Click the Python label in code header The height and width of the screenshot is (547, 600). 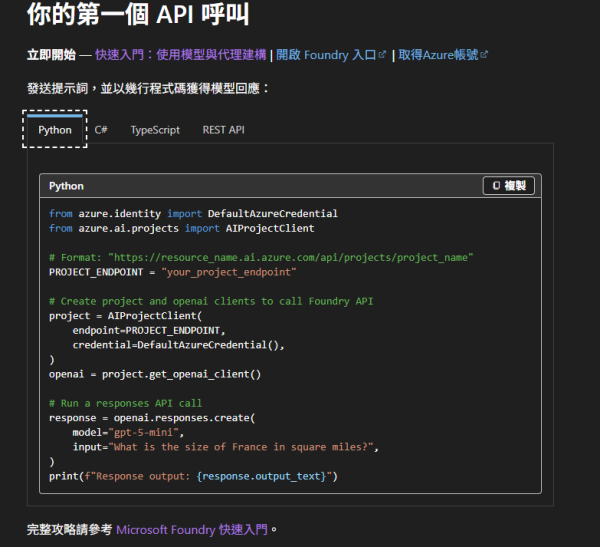pos(66,186)
